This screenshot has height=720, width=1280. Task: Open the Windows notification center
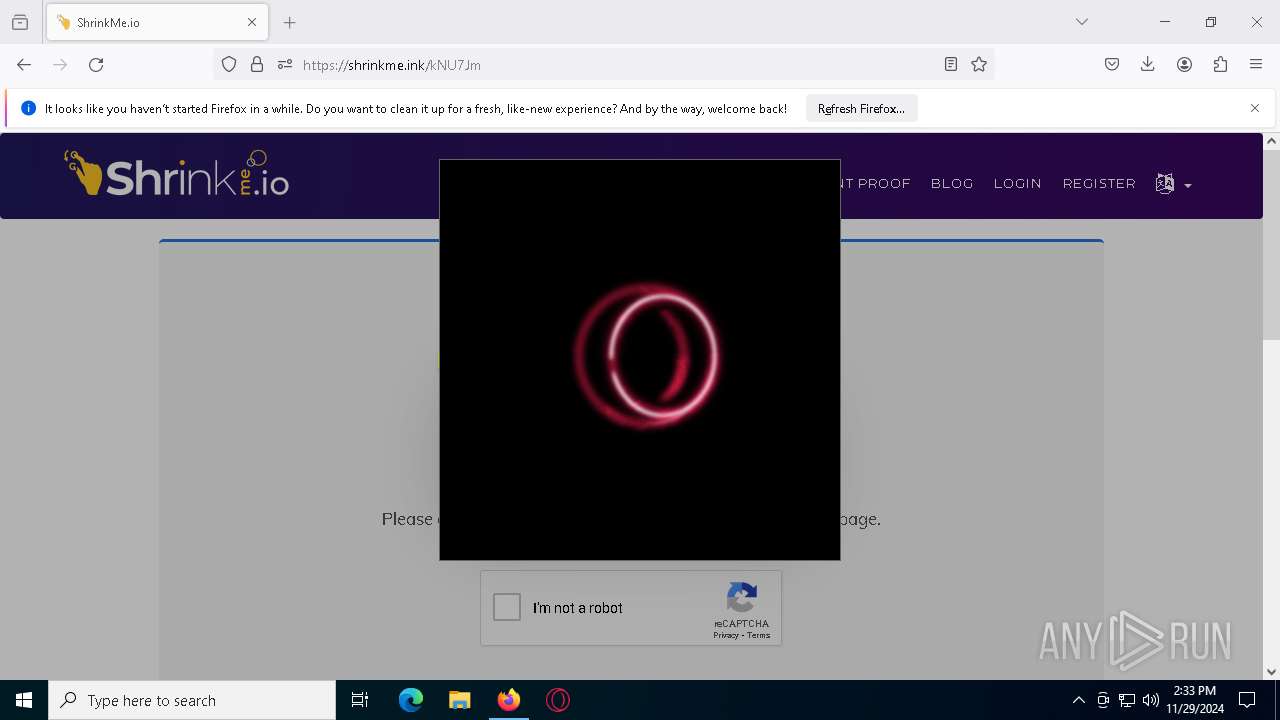pos(1247,700)
